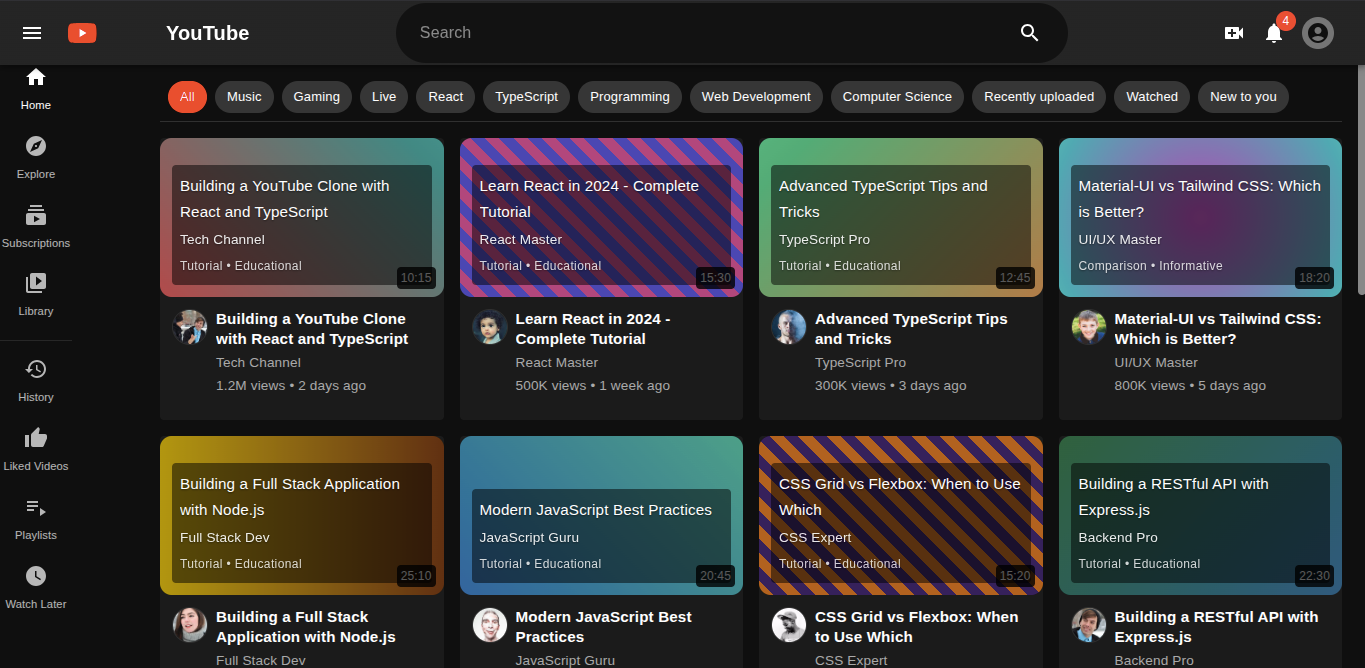The image size is (1365, 668).
Task: Click Tech Channel name under video title
Action: (258, 362)
